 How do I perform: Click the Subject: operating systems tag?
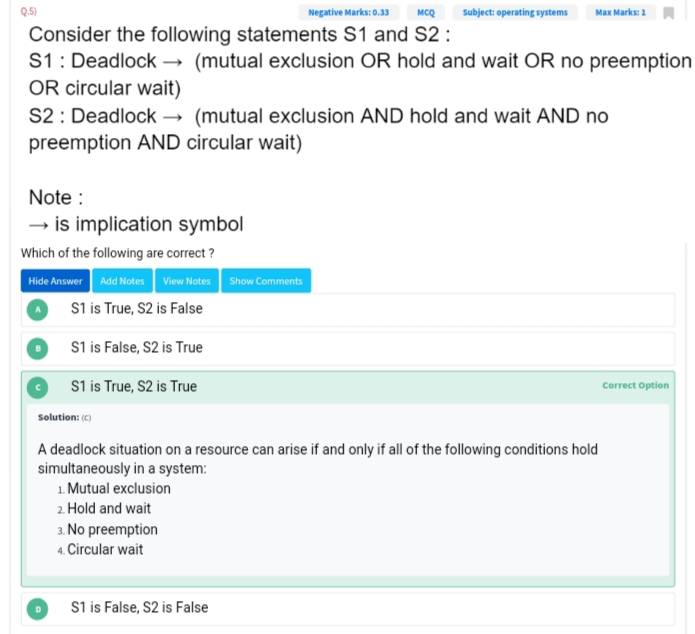tap(515, 13)
